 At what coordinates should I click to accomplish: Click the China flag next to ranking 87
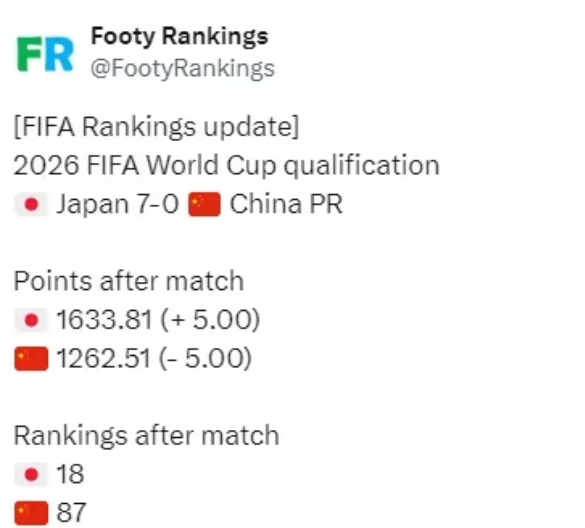[31, 513]
